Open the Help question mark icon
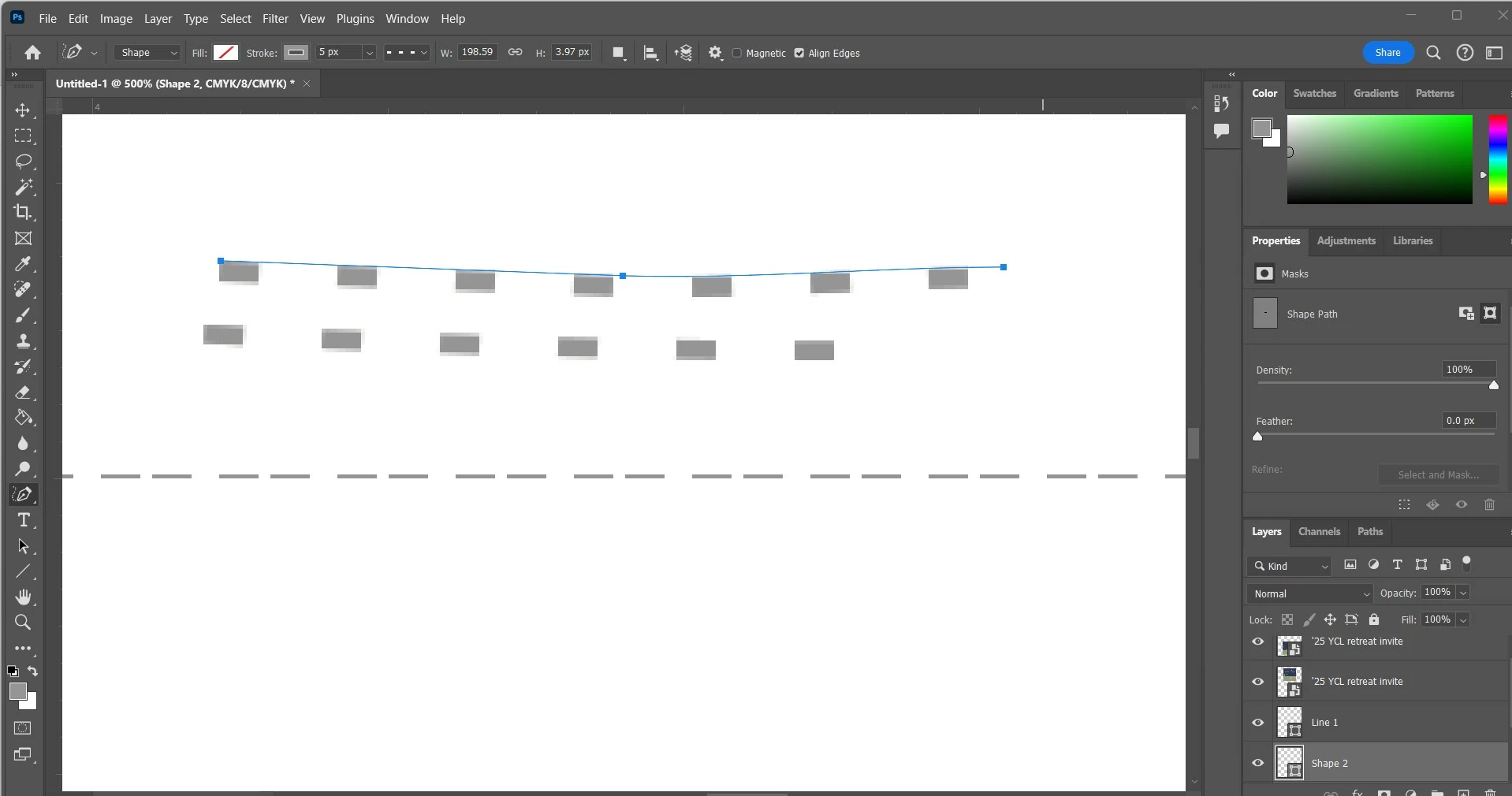Screen dimensions: 1512x796 [x=1465, y=53]
